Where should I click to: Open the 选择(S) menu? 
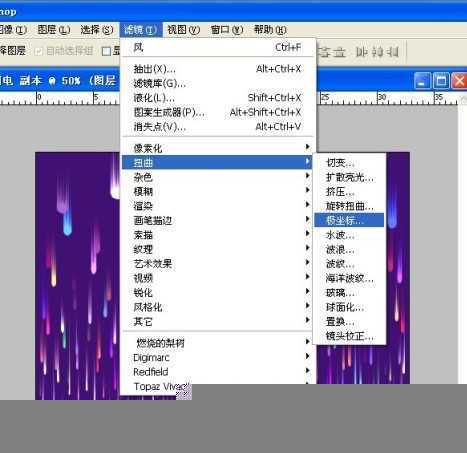[x=97, y=30]
